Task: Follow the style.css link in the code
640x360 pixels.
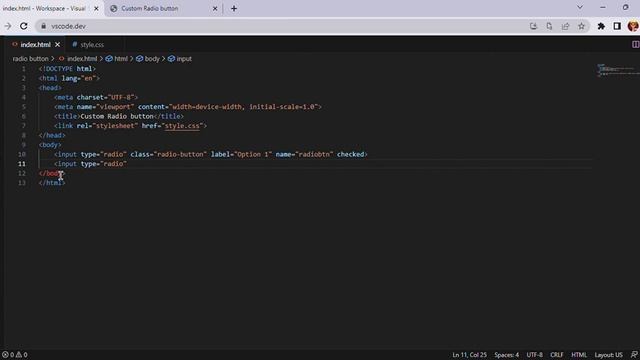Action: coord(182,126)
